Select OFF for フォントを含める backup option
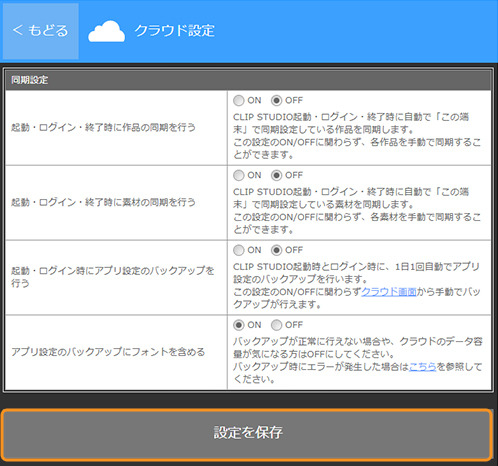 (276, 325)
